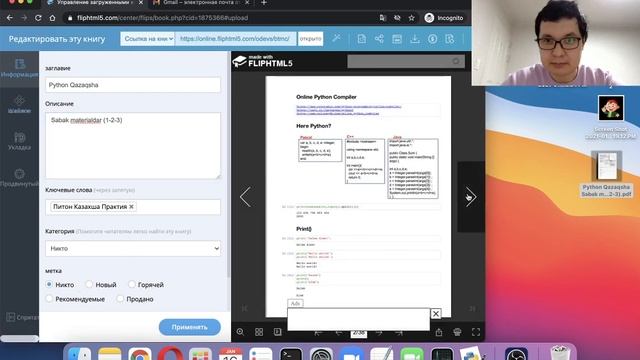This screenshot has width=640, height=360.
Task: Click the book search icon in blue toolbar
Action: (x=450, y=39)
